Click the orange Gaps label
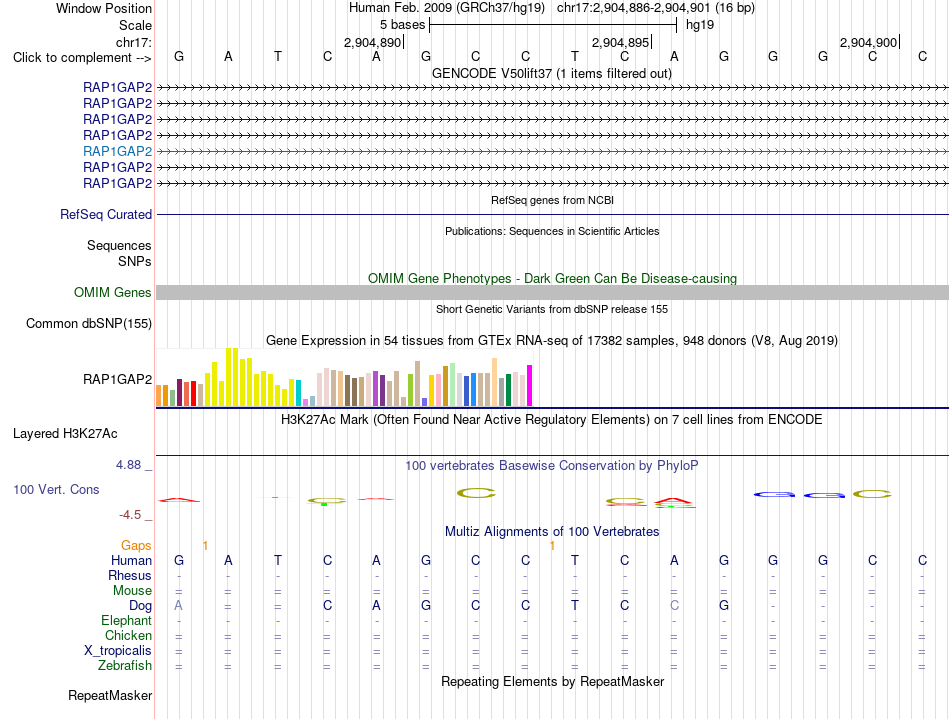Screen dimensions: 950x719 tap(136, 546)
